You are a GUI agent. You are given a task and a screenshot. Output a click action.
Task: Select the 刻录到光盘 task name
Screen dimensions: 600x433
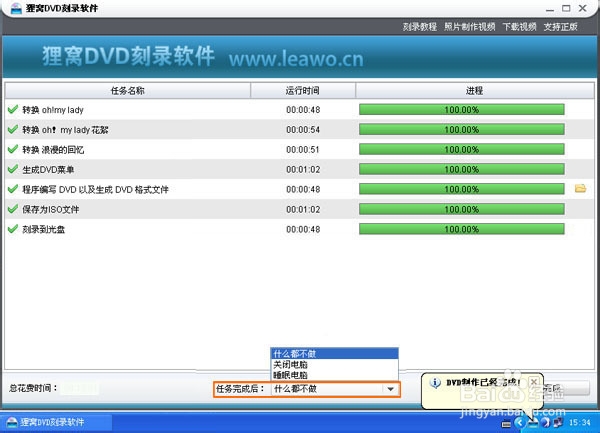44,229
